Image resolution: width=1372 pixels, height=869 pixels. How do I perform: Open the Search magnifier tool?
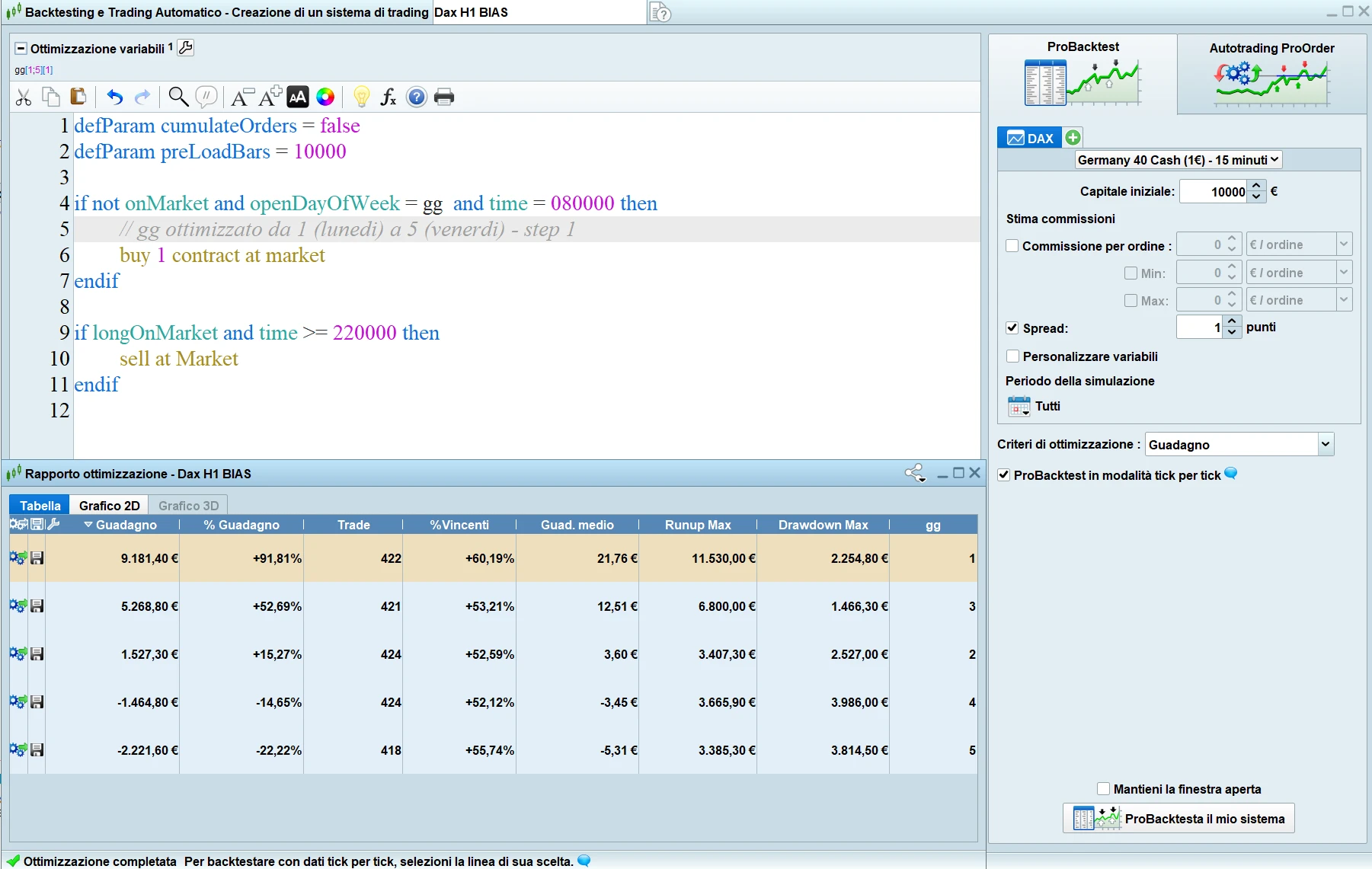point(178,97)
